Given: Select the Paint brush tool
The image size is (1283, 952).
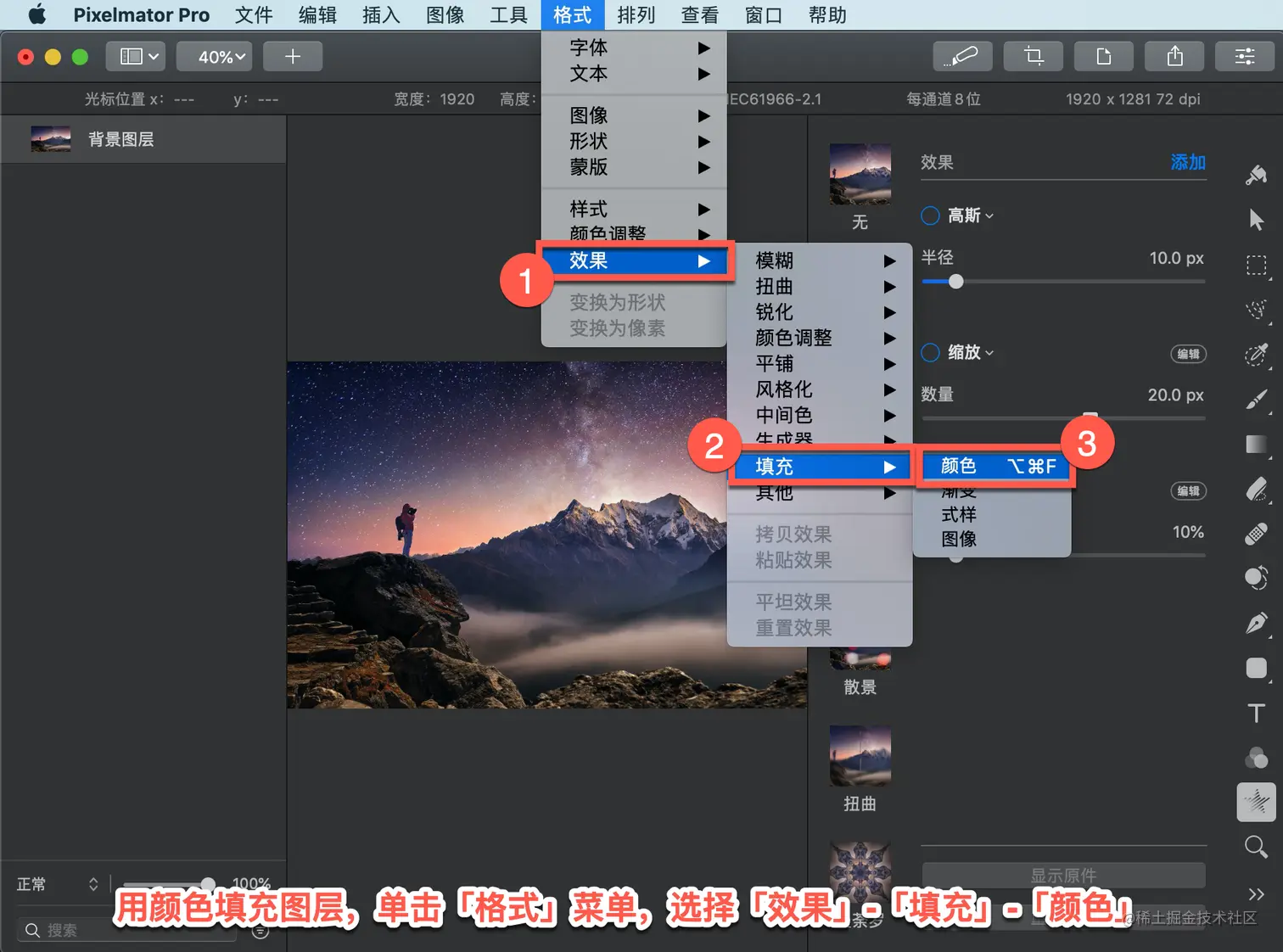Looking at the screenshot, I should click(x=1256, y=400).
